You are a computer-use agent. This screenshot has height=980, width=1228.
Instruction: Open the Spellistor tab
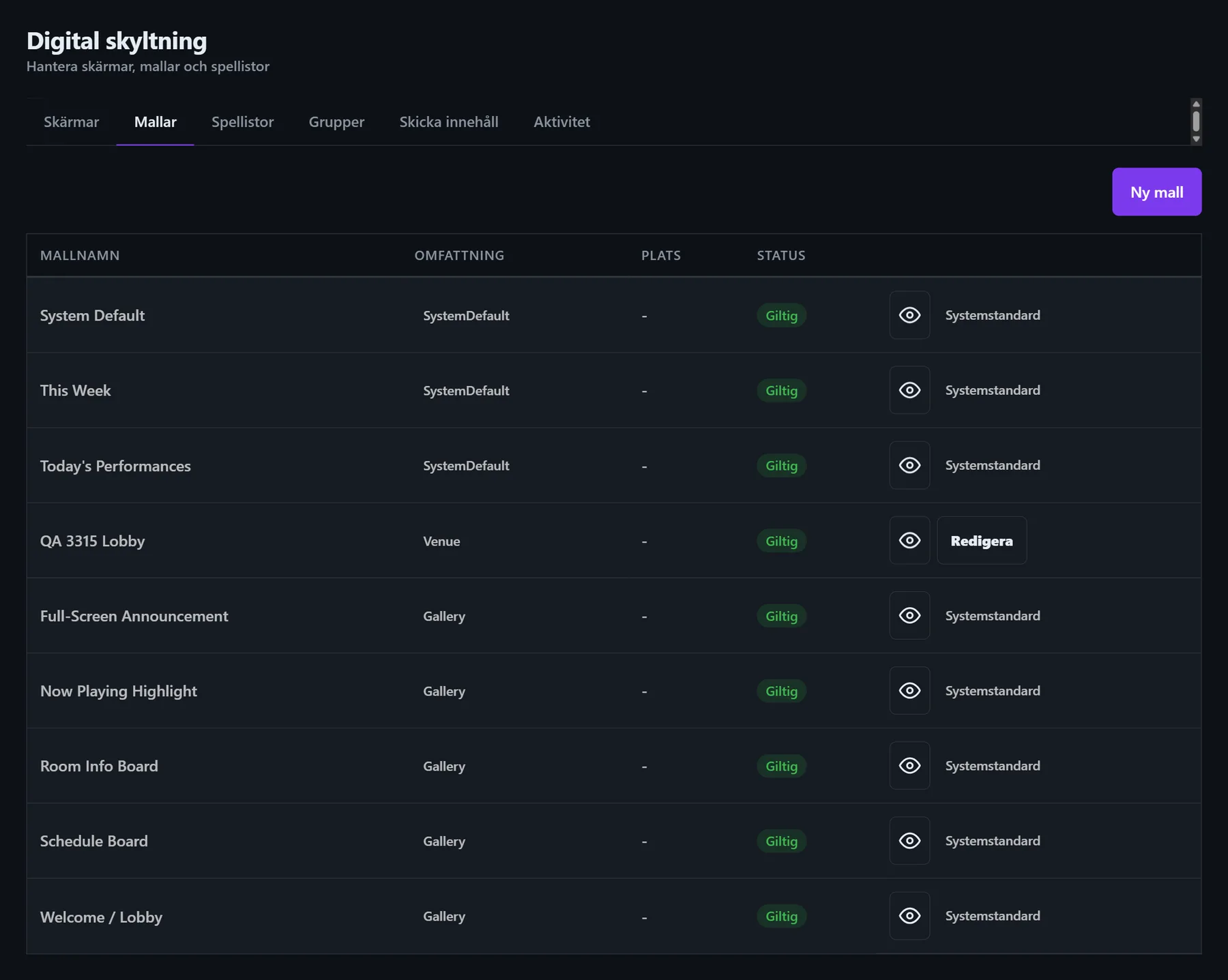pos(242,122)
